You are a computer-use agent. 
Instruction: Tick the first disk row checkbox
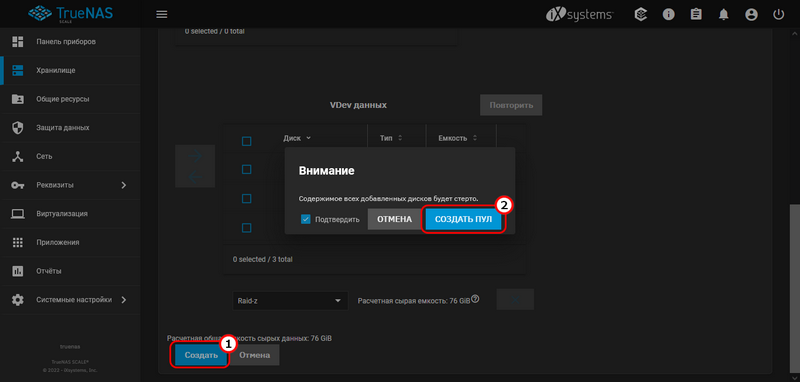tap(246, 169)
